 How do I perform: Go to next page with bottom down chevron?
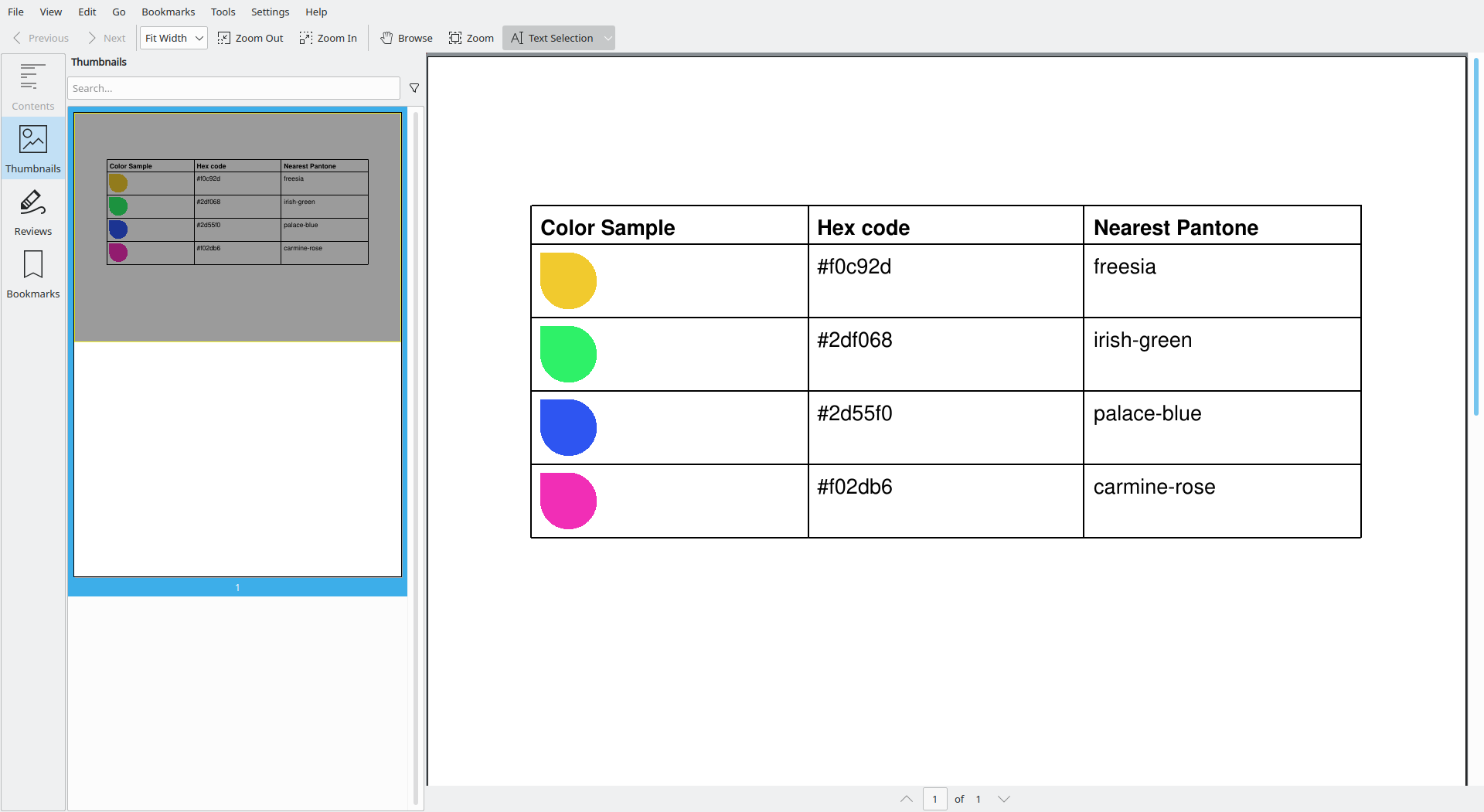click(x=1004, y=799)
